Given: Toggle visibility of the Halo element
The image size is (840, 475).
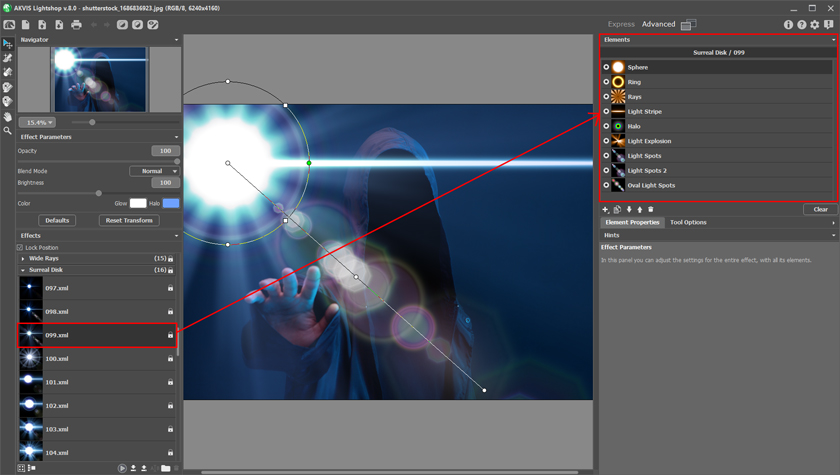Looking at the screenshot, I should click(x=606, y=126).
